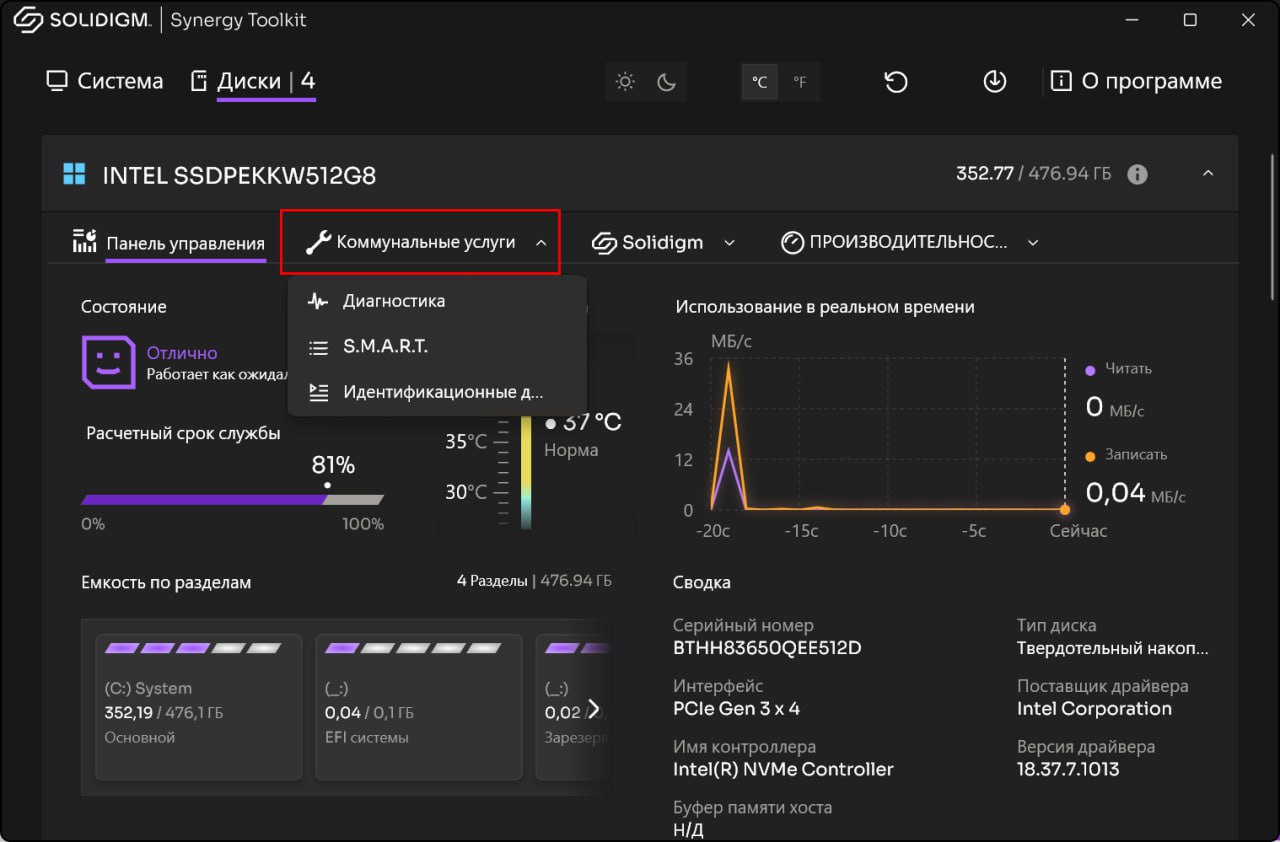Choose Идентификационные данные menu entry
Viewport: 1280px width, 842px height.
(x=436, y=392)
